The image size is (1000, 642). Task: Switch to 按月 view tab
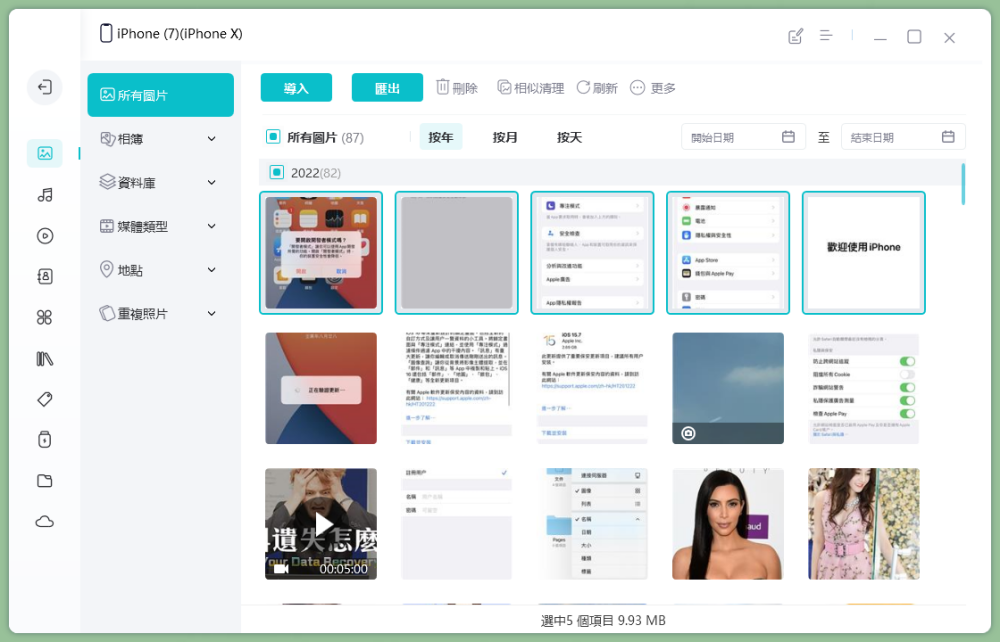tap(505, 137)
